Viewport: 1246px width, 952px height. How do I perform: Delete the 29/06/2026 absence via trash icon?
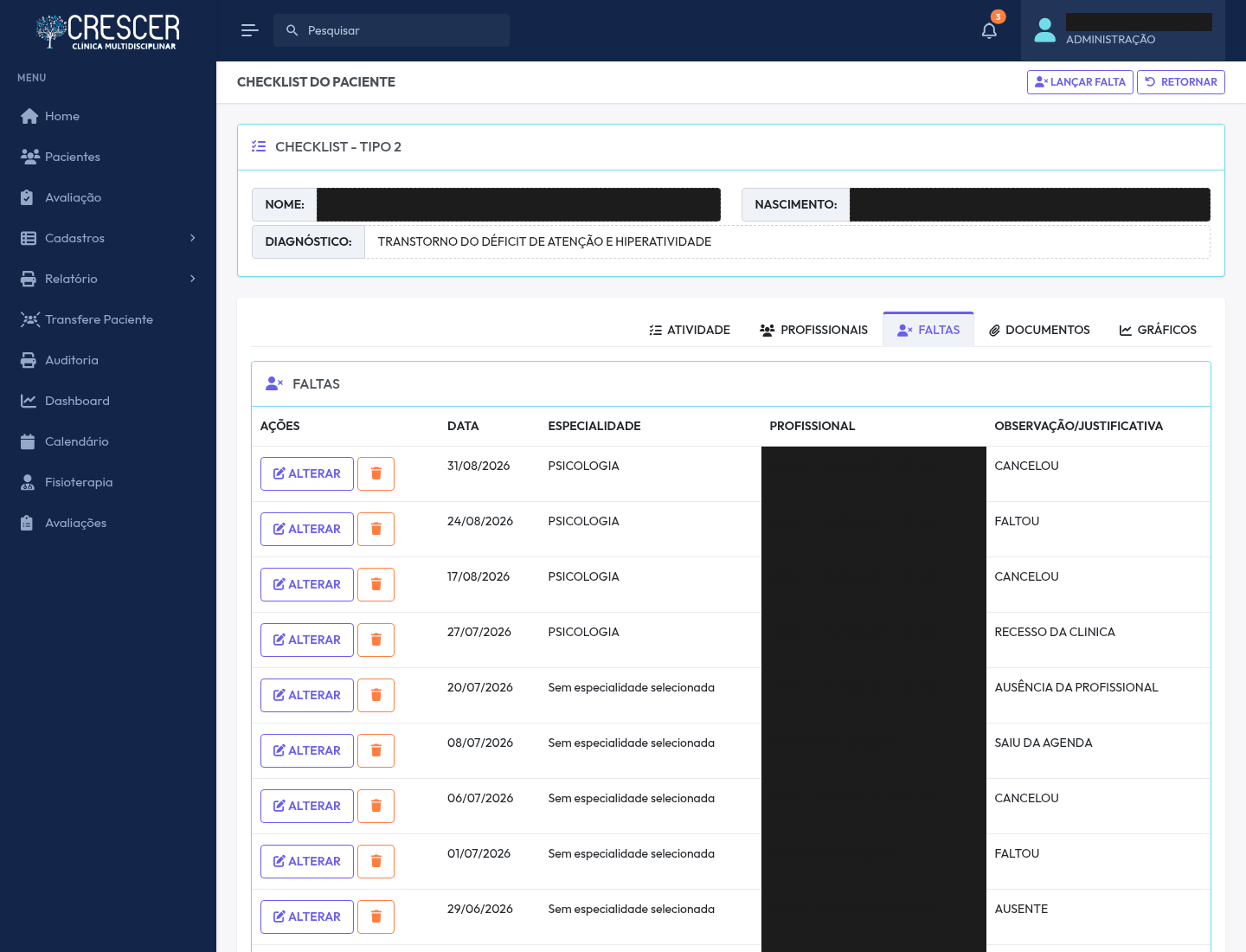376,917
